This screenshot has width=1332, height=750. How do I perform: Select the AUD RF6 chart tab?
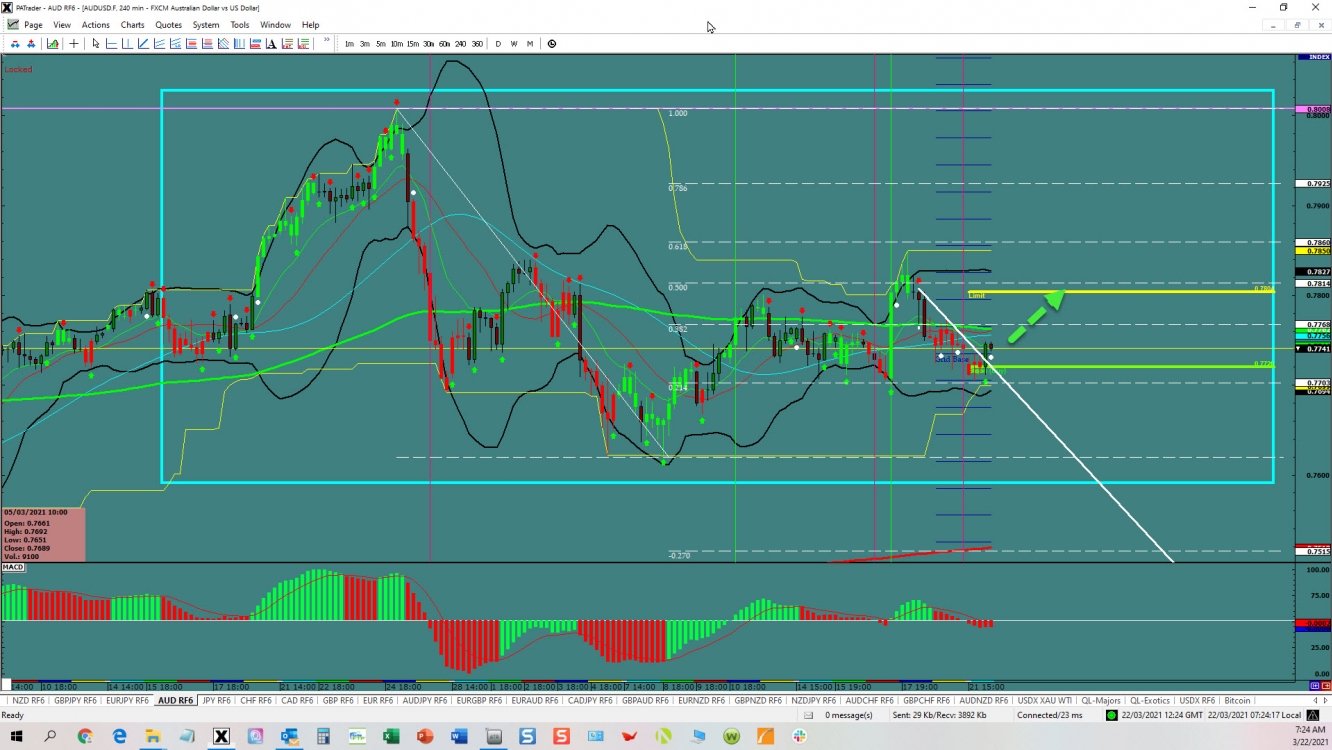[176, 701]
